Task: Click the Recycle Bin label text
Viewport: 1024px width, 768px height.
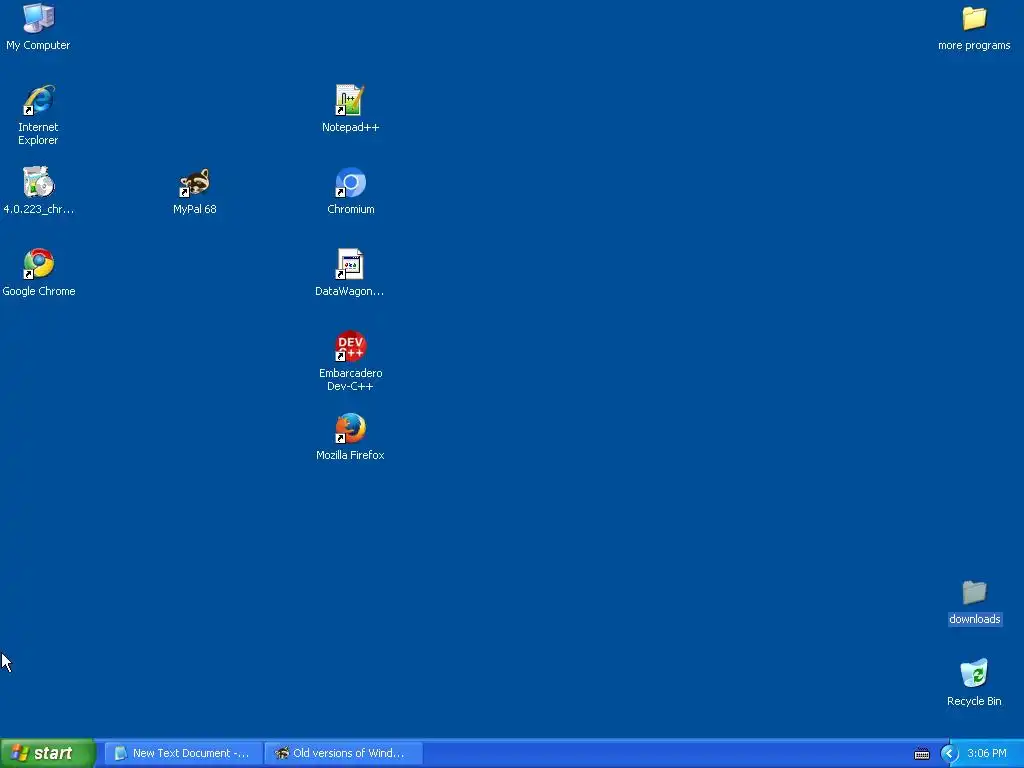Action: tap(974, 701)
